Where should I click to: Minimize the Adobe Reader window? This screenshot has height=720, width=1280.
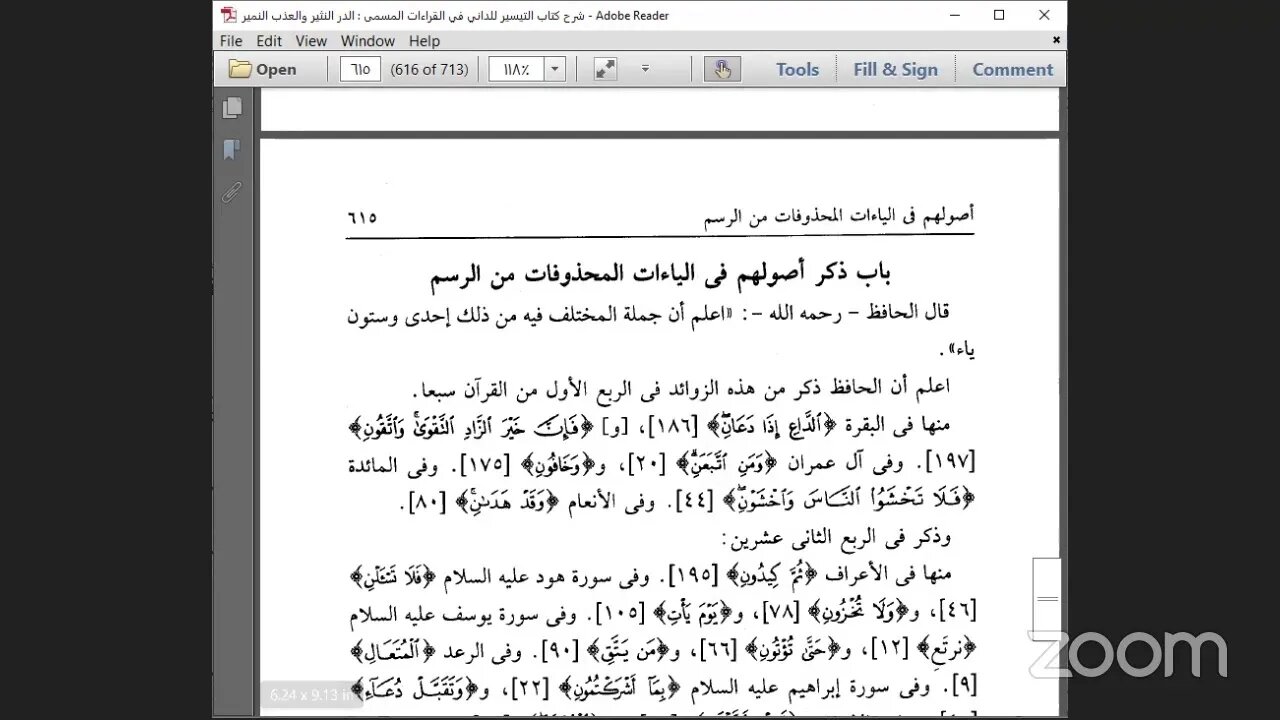pos(953,15)
